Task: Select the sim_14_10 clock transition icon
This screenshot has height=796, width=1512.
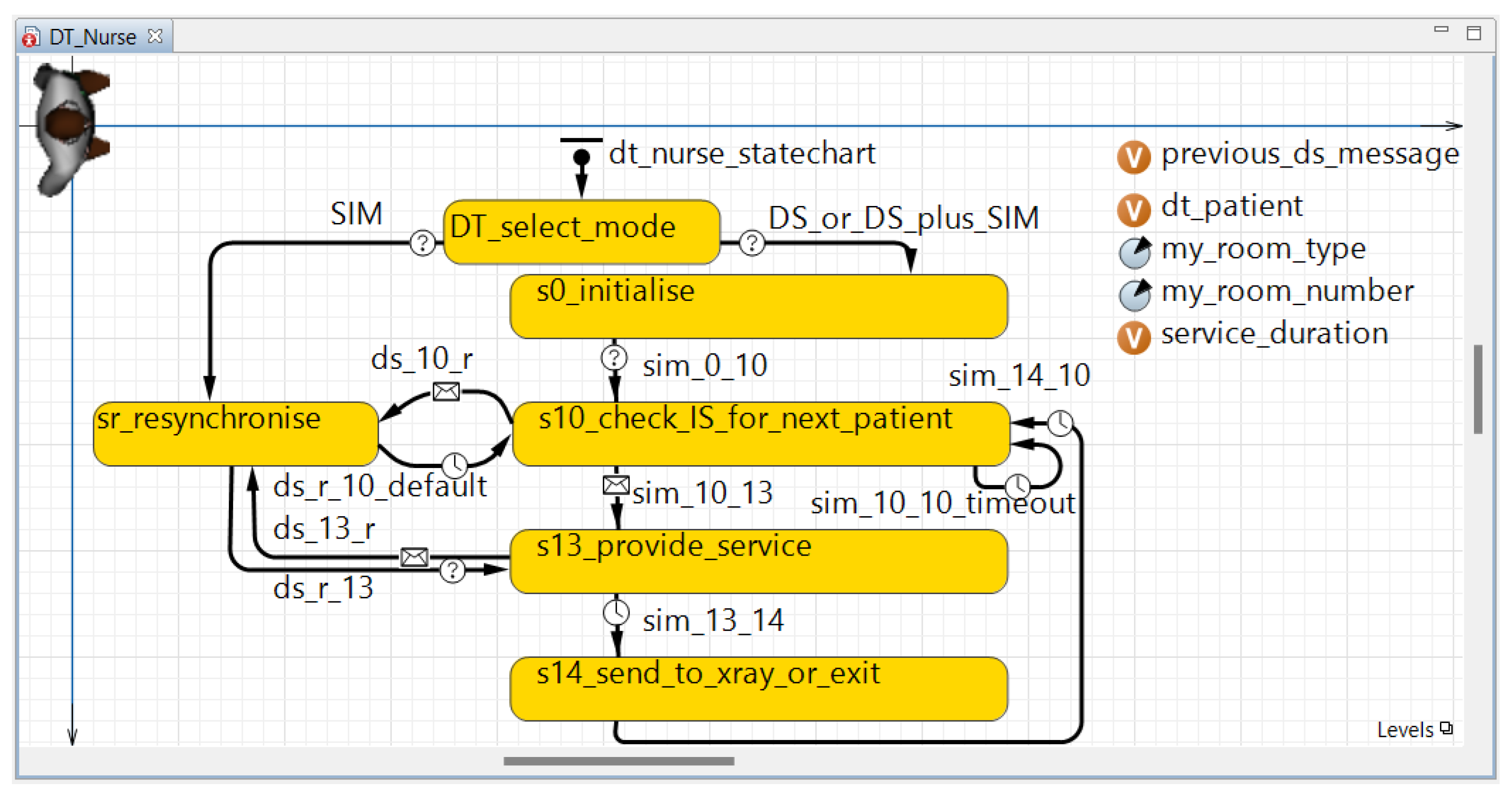Action: pyautogui.click(x=1060, y=423)
